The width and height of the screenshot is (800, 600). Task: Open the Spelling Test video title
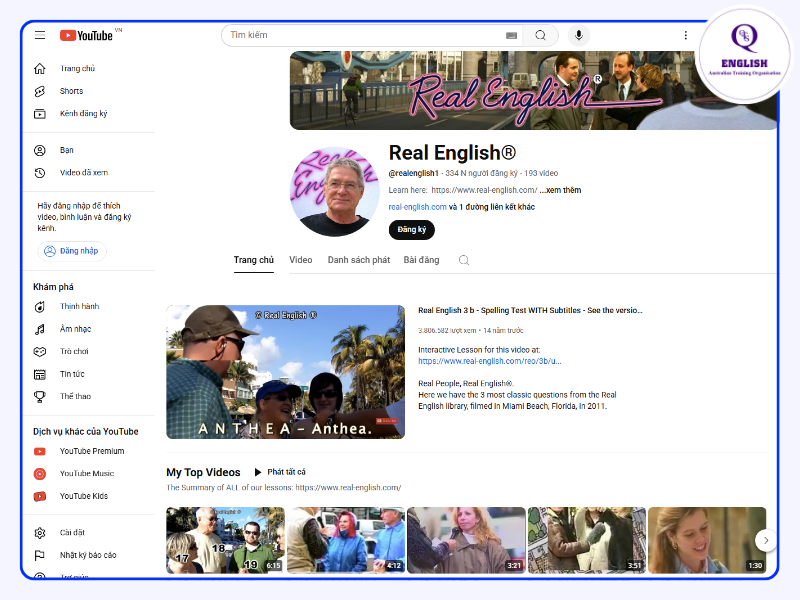tap(530, 310)
